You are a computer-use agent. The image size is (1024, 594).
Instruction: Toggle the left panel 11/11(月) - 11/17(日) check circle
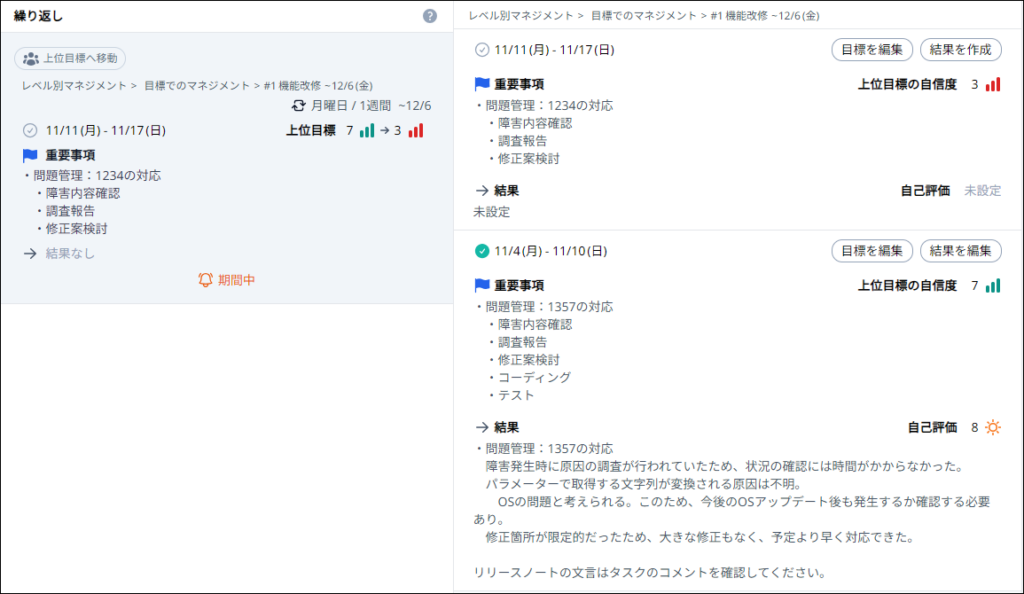[x=30, y=131]
